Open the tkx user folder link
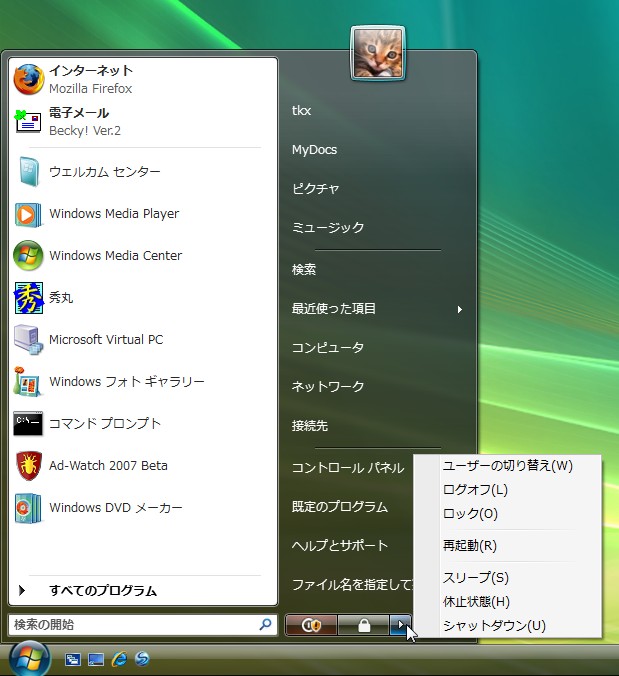The width and height of the screenshot is (619, 676). 301,111
